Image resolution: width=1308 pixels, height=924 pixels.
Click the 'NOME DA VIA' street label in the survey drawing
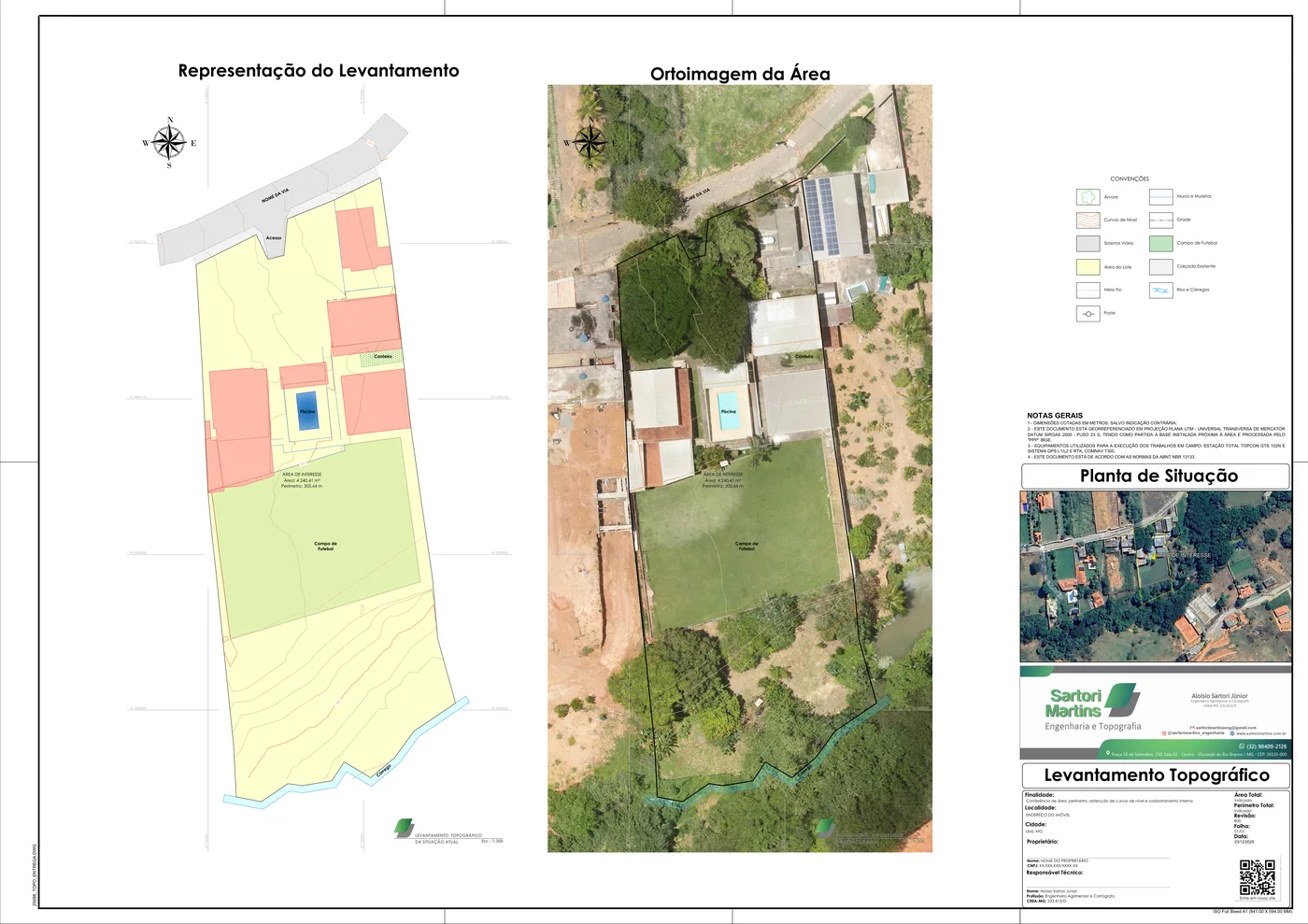pyautogui.click(x=276, y=195)
